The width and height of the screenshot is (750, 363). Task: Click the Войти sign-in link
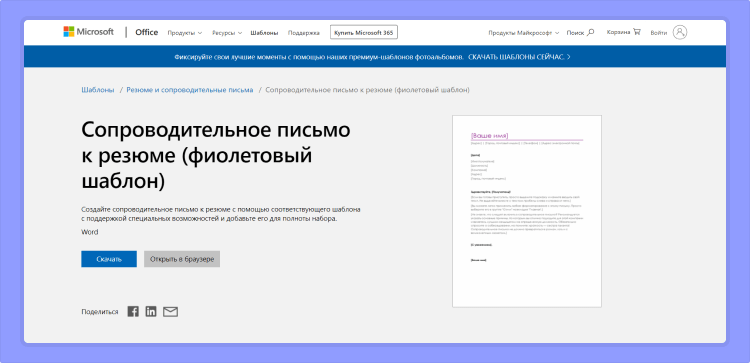(658, 33)
